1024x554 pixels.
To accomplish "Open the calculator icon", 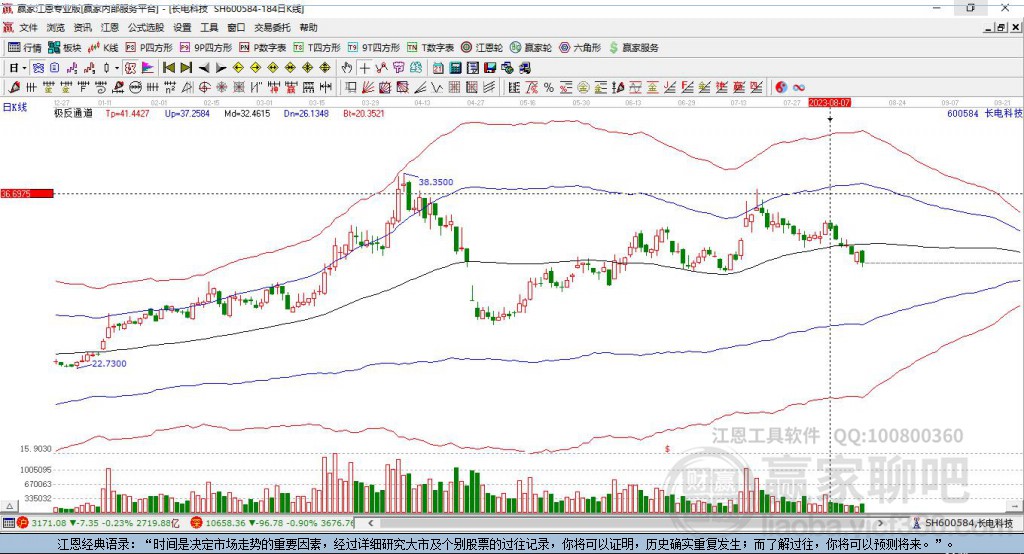I will 455,68.
